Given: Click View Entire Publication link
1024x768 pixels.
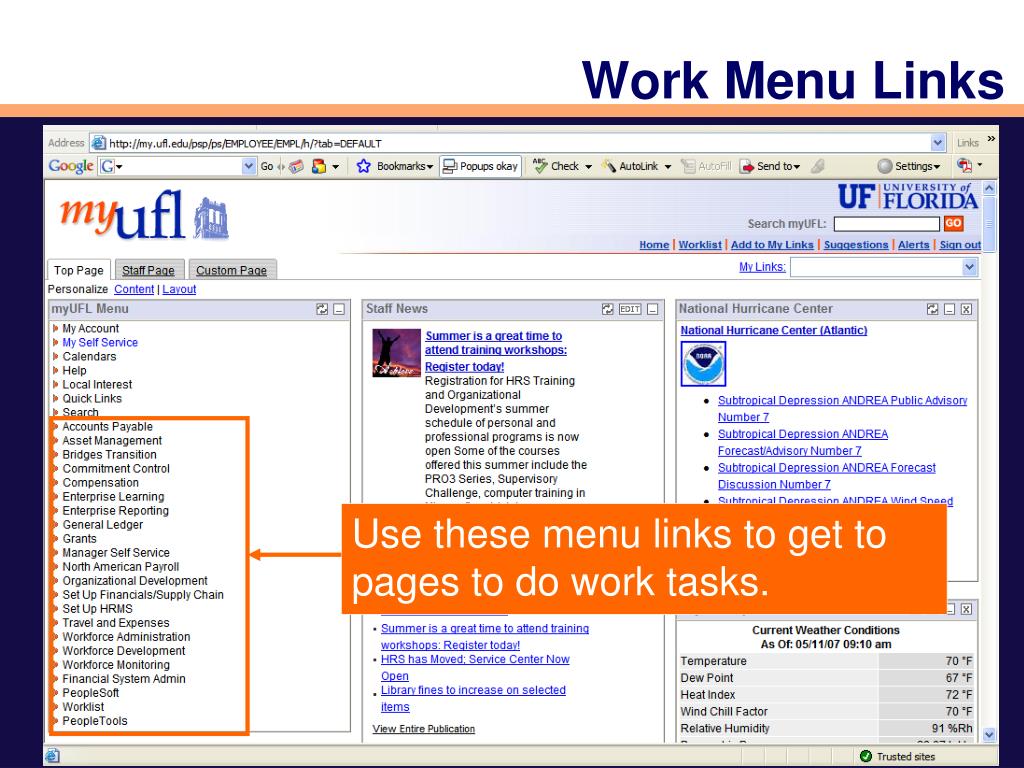Looking at the screenshot, I should tap(423, 729).
